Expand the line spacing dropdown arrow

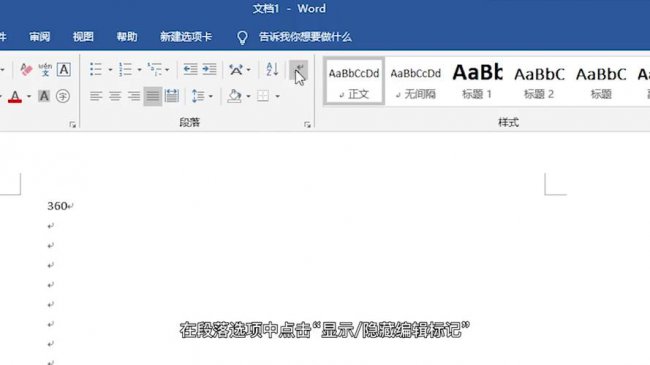pyautogui.click(x=211, y=97)
